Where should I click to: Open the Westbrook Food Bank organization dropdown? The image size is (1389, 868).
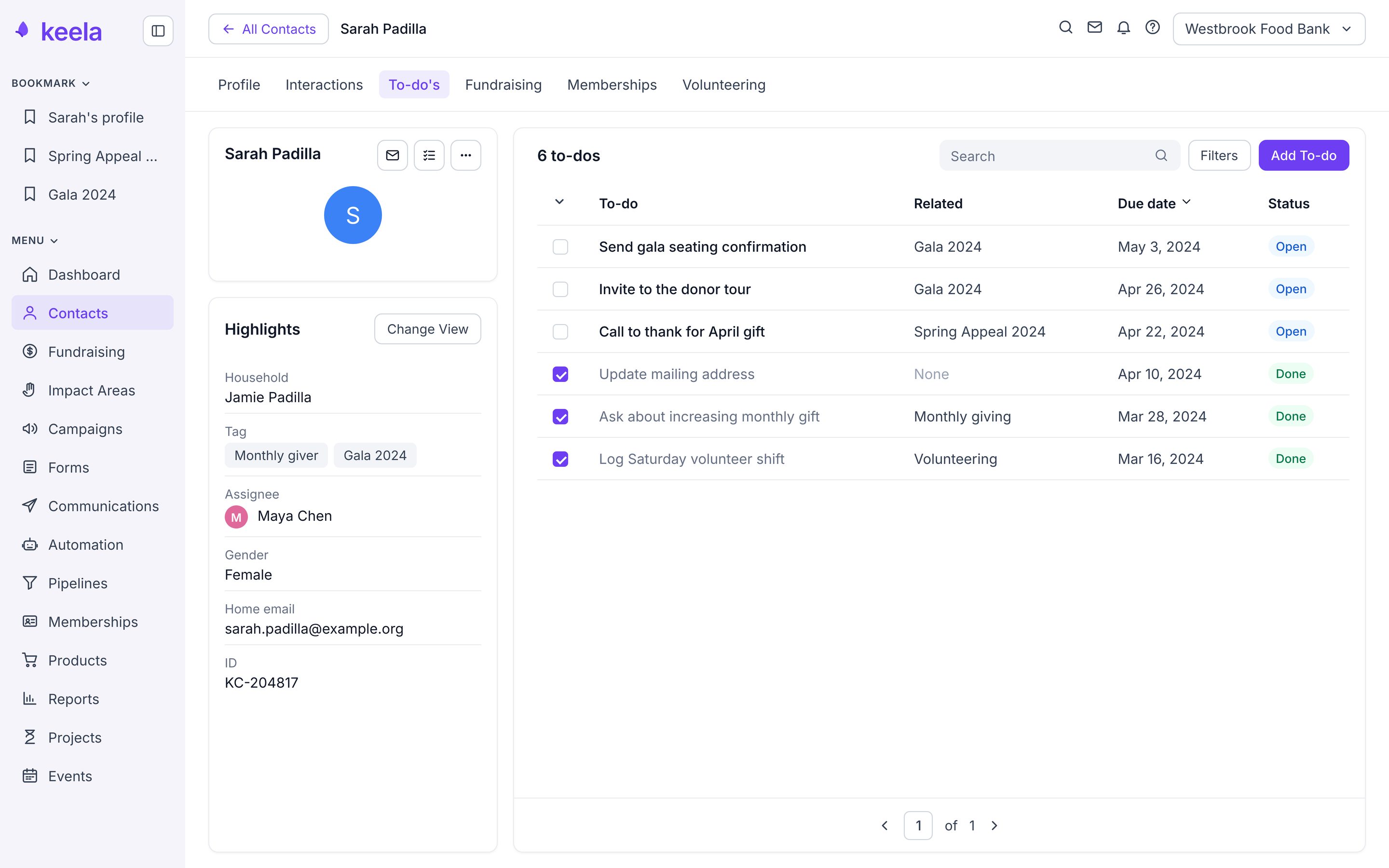(x=1269, y=29)
